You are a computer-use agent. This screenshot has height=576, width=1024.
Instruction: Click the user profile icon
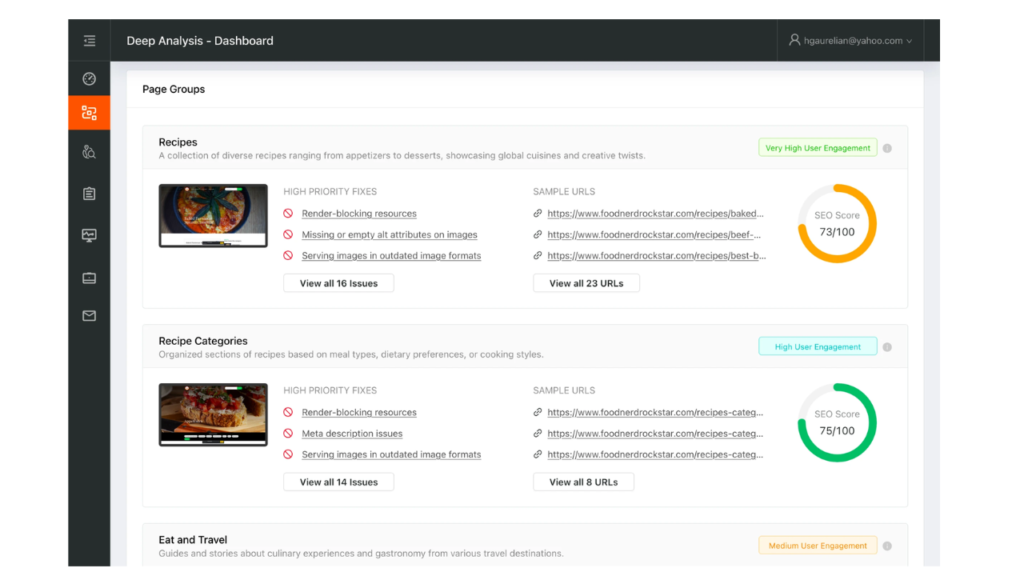(794, 40)
